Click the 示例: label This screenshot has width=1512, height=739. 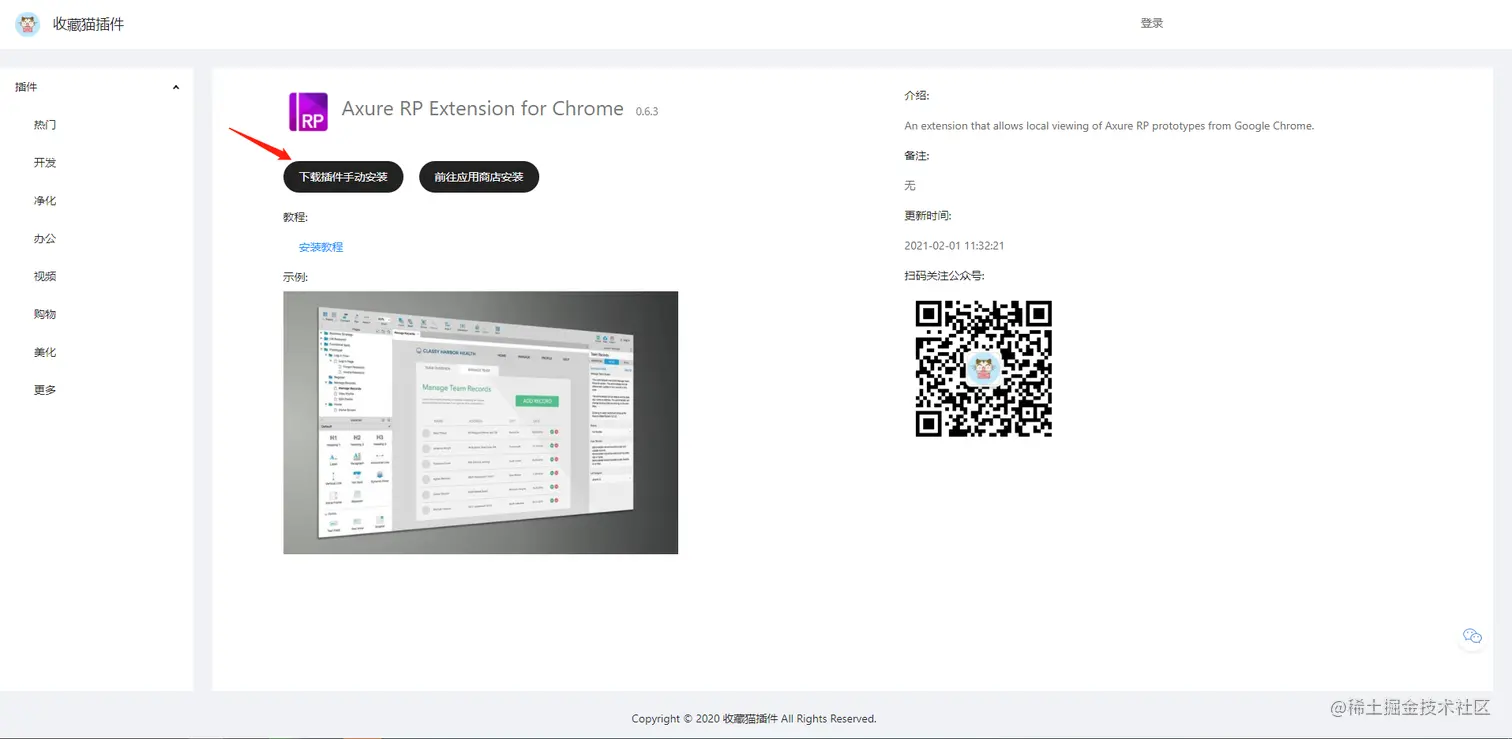(x=296, y=277)
